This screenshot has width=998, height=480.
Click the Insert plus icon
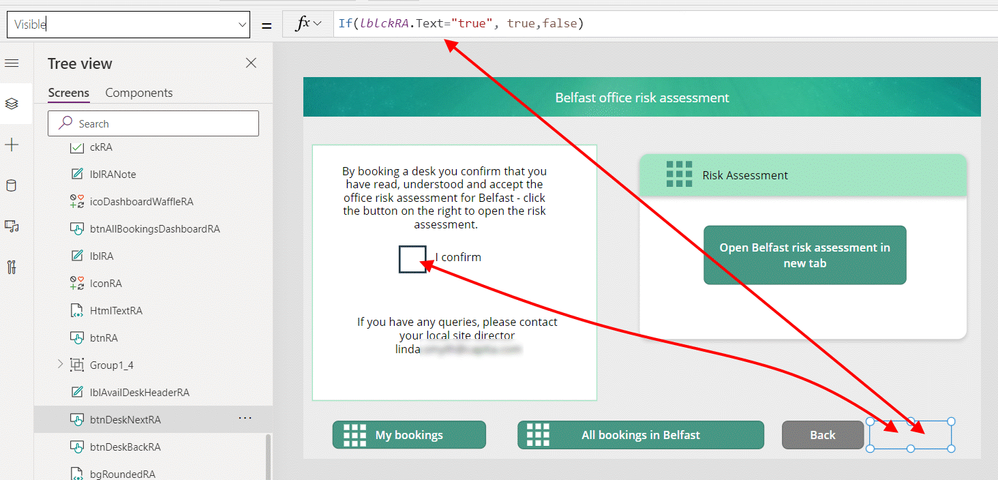point(11,145)
